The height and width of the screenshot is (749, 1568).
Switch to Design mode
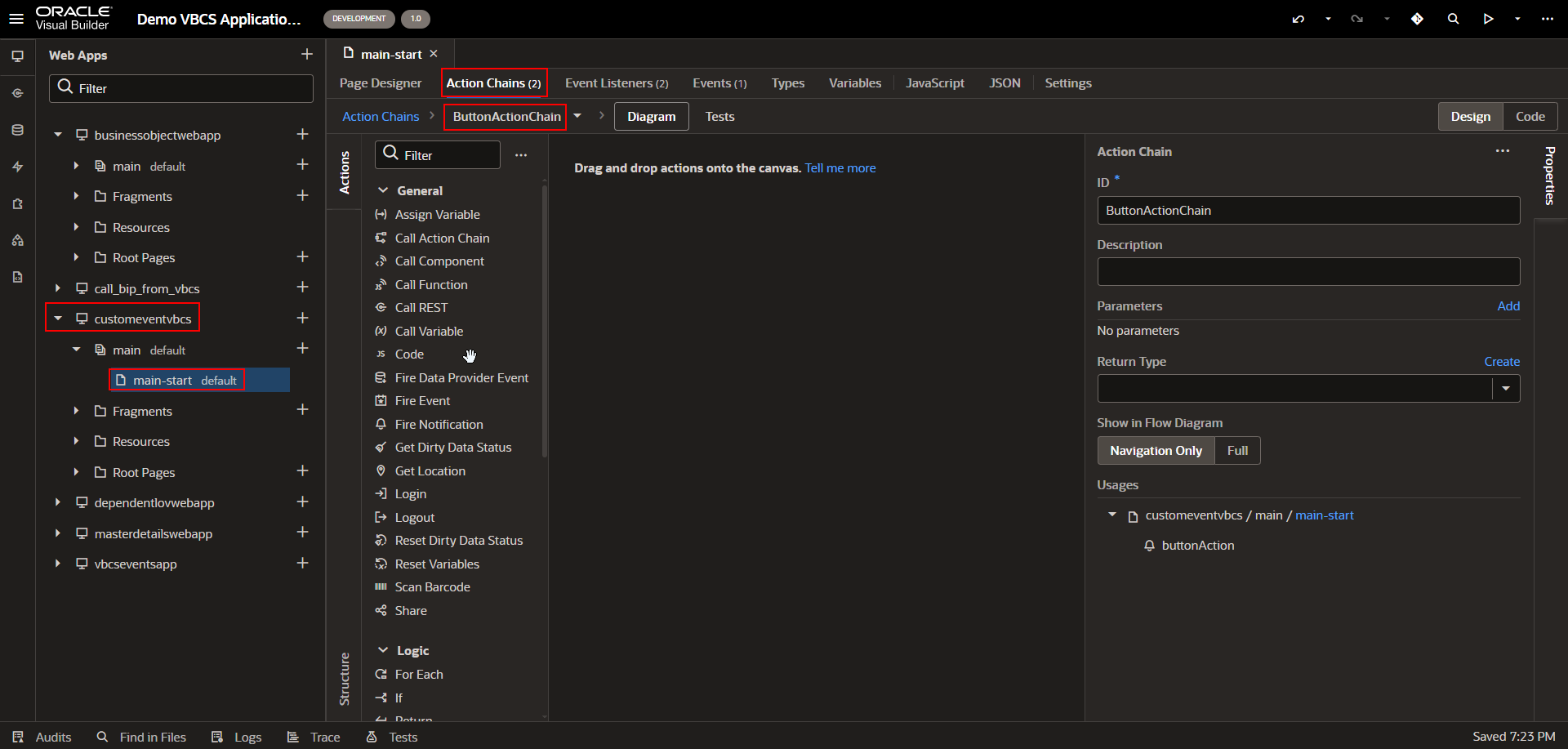pyautogui.click(x=1470, y=116)
